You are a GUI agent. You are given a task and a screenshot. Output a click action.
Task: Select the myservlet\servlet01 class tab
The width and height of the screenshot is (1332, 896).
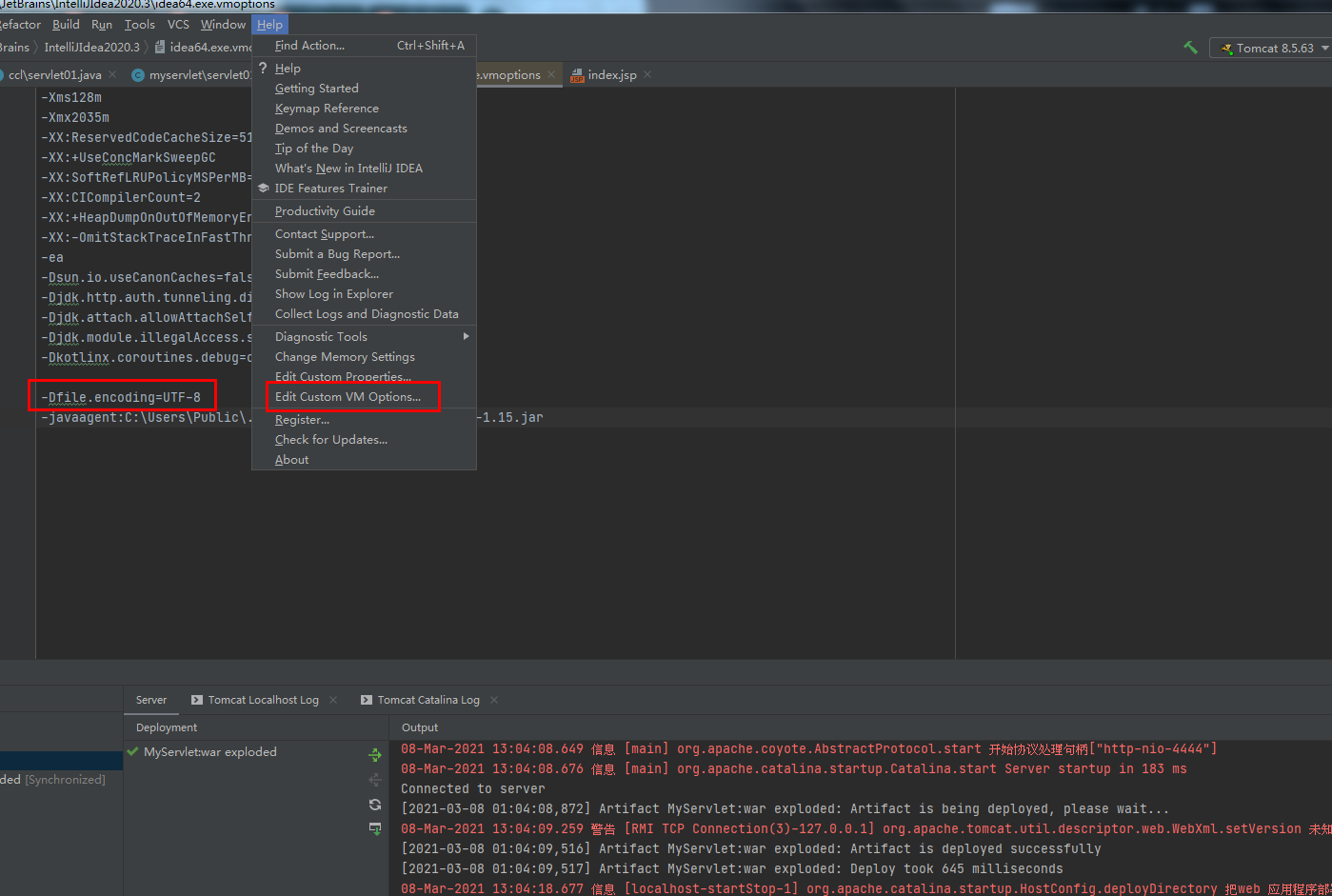click(x=190, y=74)
